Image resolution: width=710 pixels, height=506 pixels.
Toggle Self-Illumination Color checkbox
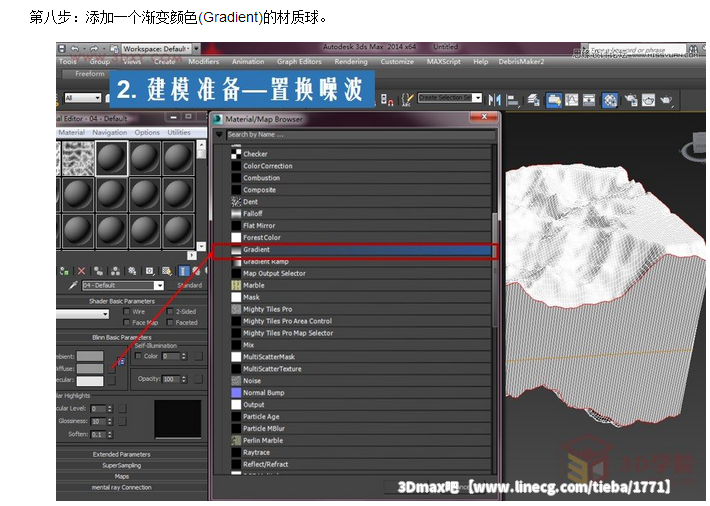(x=139, y=356)
